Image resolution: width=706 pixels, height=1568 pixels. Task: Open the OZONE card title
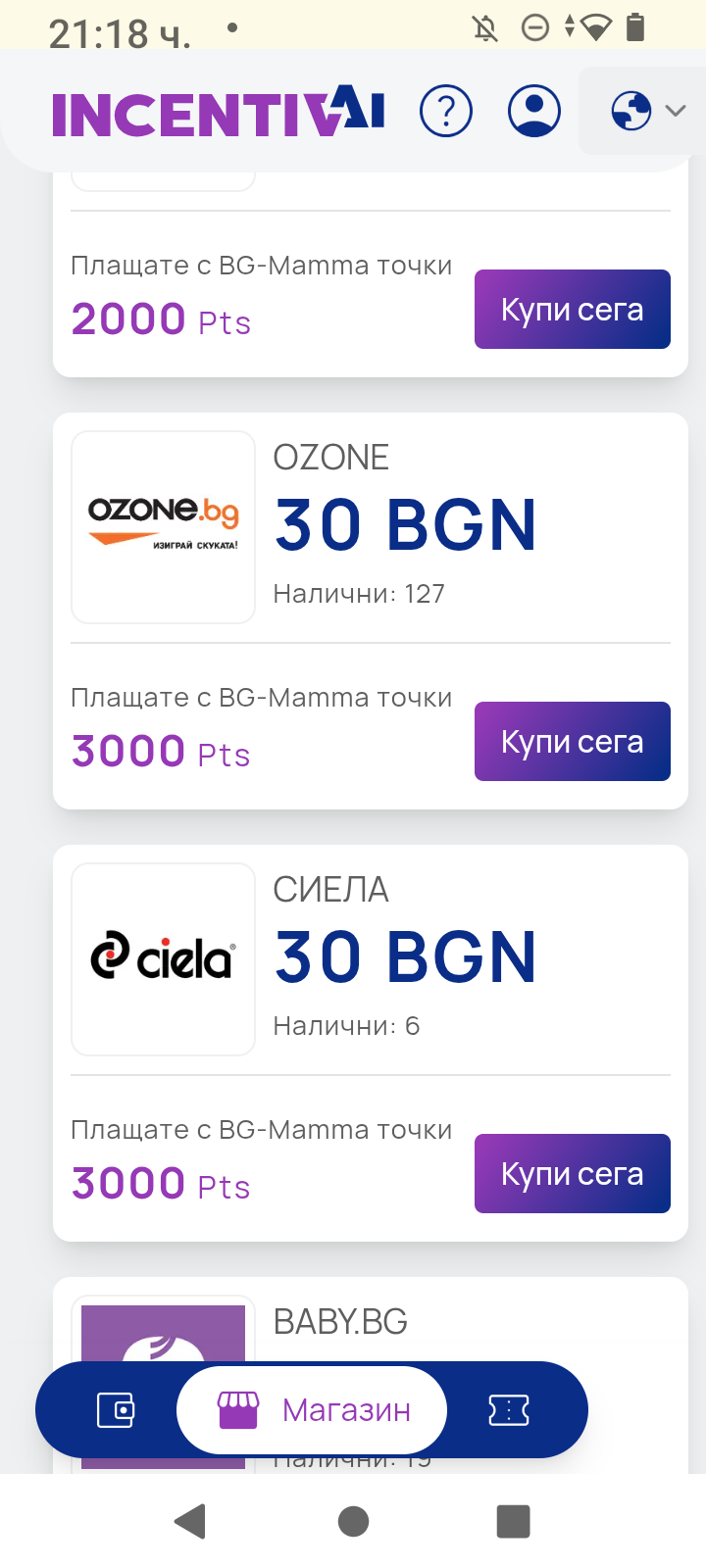pyautogui.click(x=331, y=458)
